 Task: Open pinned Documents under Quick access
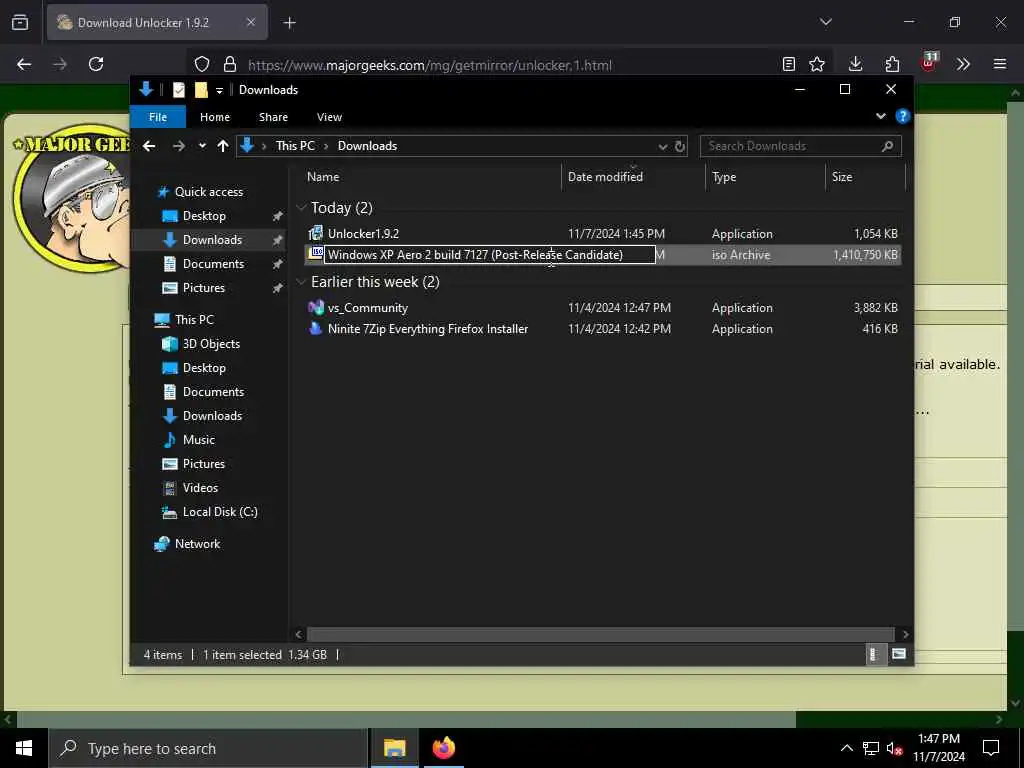coord(213,264)
